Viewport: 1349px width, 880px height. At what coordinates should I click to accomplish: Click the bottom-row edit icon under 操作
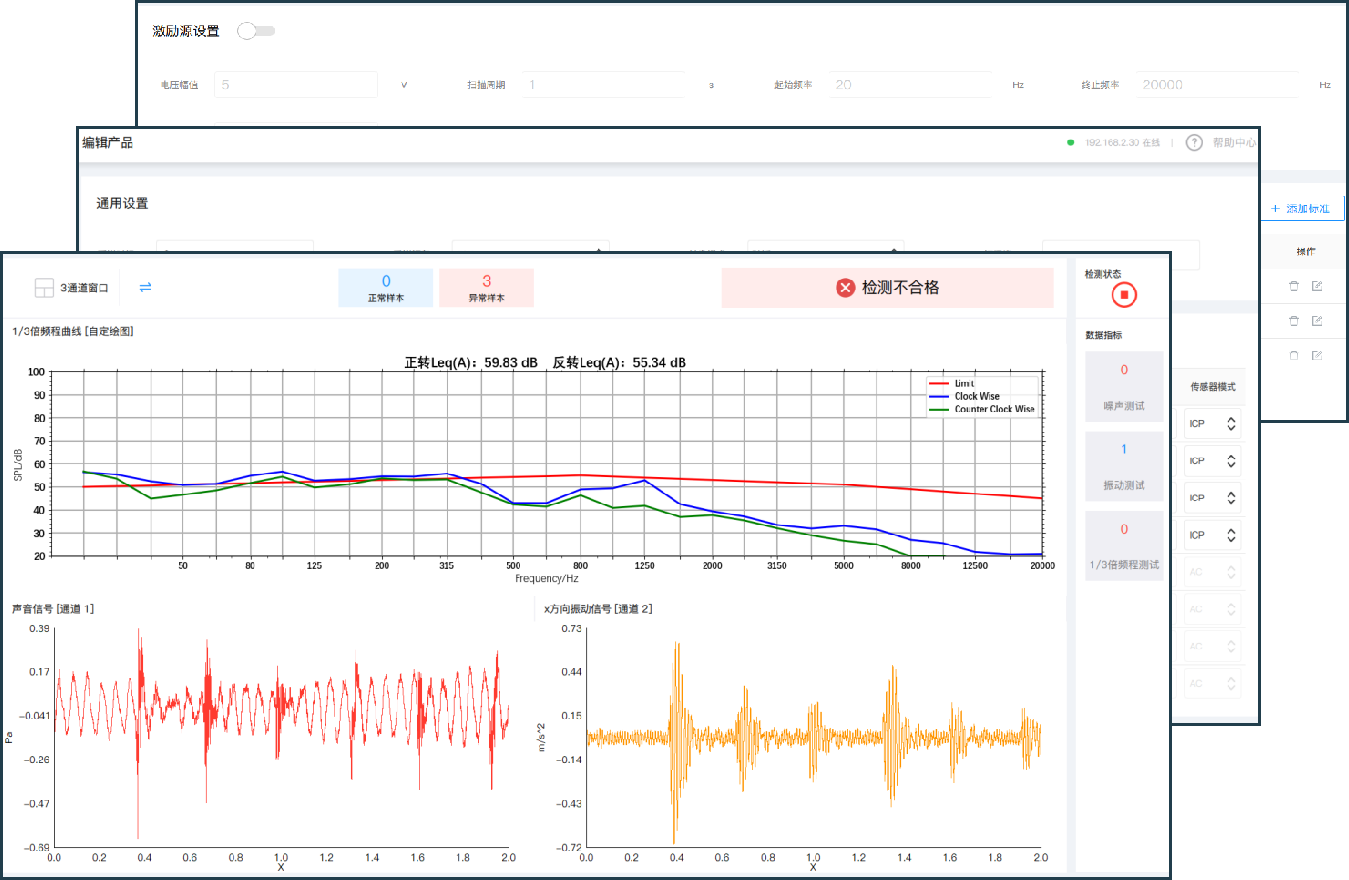pyautogui.click(x=1317, y=355)
